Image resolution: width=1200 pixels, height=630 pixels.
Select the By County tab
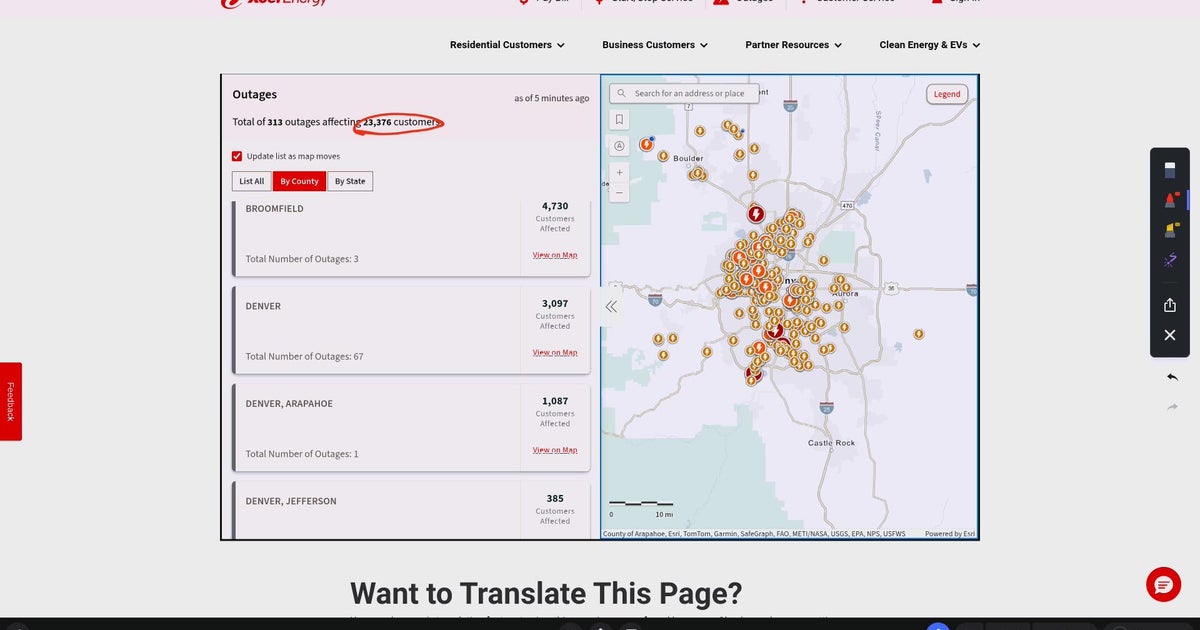(x=299, y=181)
